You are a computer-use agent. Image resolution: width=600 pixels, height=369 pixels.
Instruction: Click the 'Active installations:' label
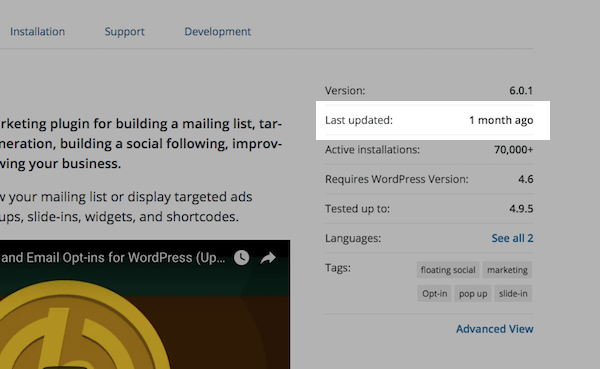pyautogui.click(x=372, y=150)
